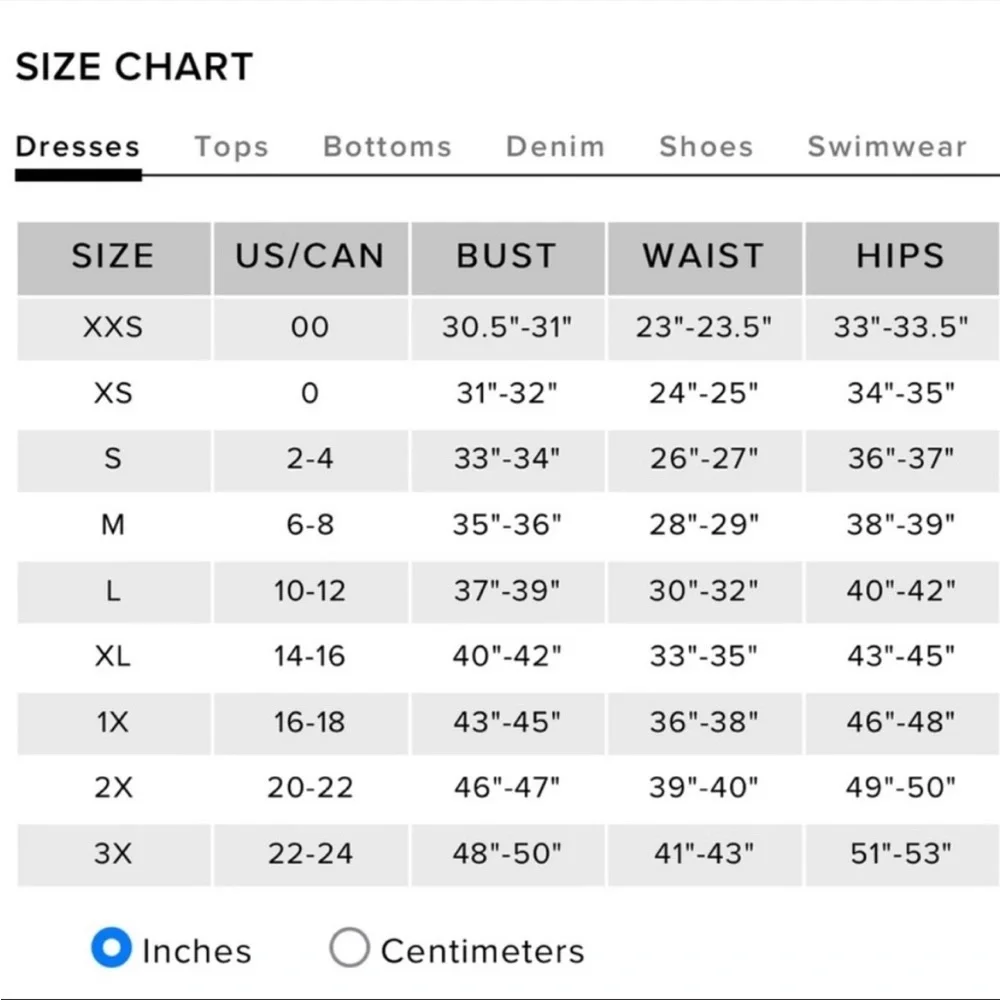Switch to the Denim tab
This screenshot has width=1000, height=1000.
(x=555, y=147)
